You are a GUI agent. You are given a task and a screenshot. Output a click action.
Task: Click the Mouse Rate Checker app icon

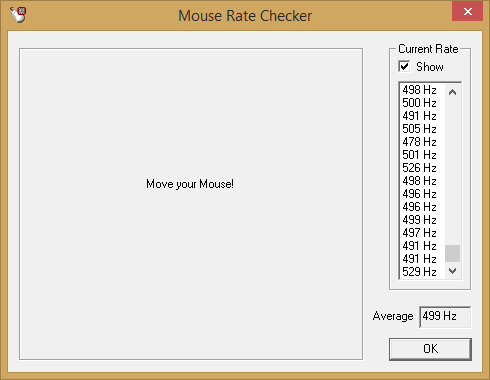click(18, 15)
